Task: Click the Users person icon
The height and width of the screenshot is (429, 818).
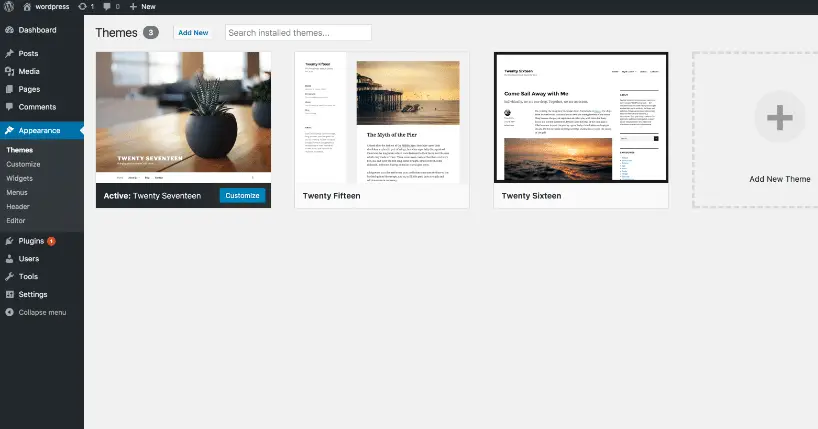Action: (9, 259)
